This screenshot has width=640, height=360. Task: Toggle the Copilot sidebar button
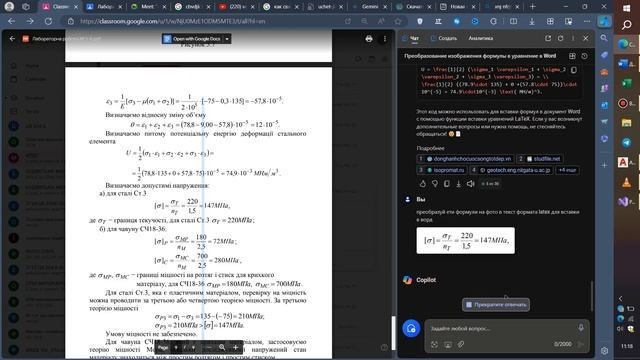coord(604,21)
